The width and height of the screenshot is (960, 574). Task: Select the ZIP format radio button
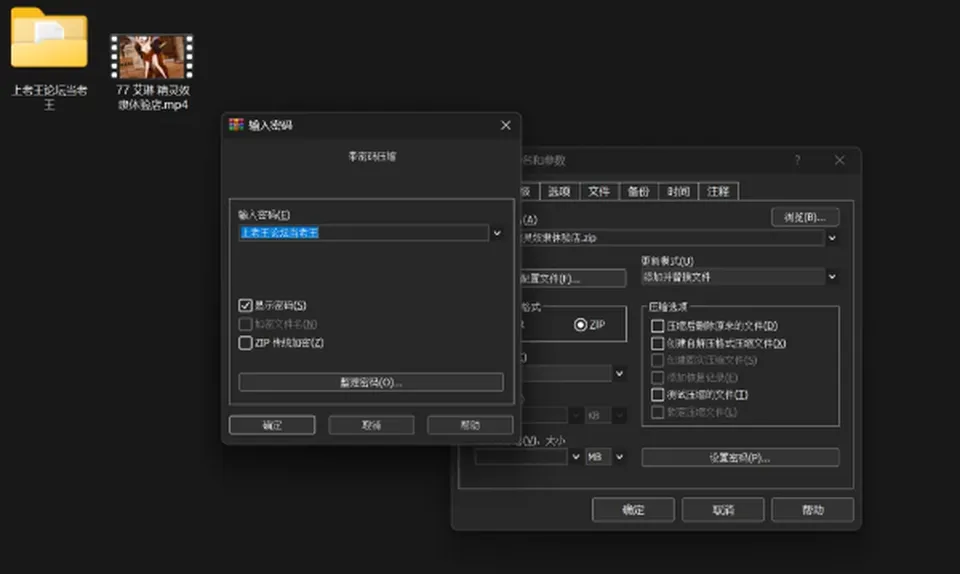click(580, 324)
